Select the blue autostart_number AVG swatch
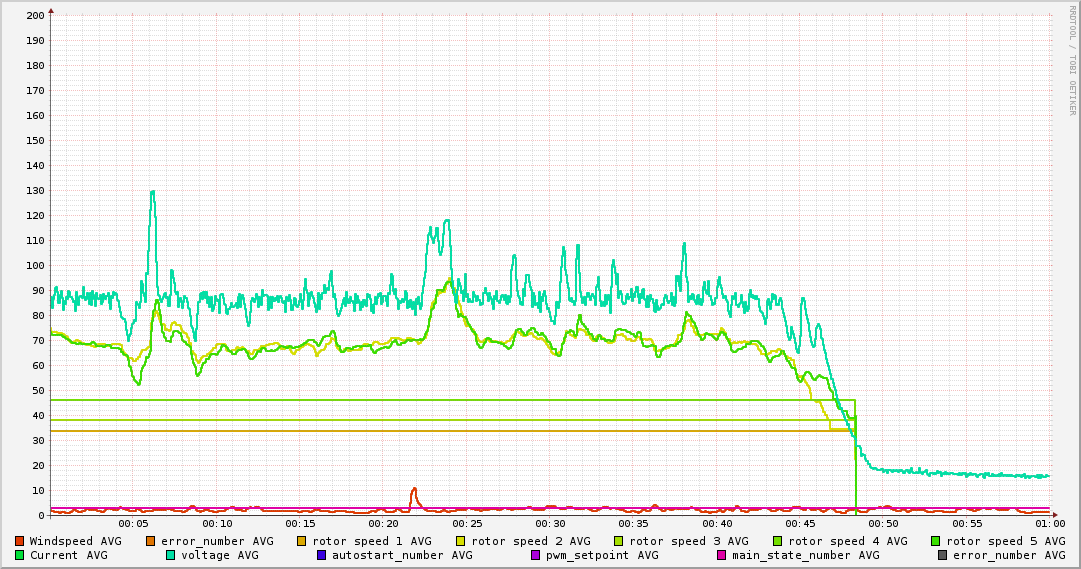Viewport: 1081px width, 569px height. click(322, 555)
